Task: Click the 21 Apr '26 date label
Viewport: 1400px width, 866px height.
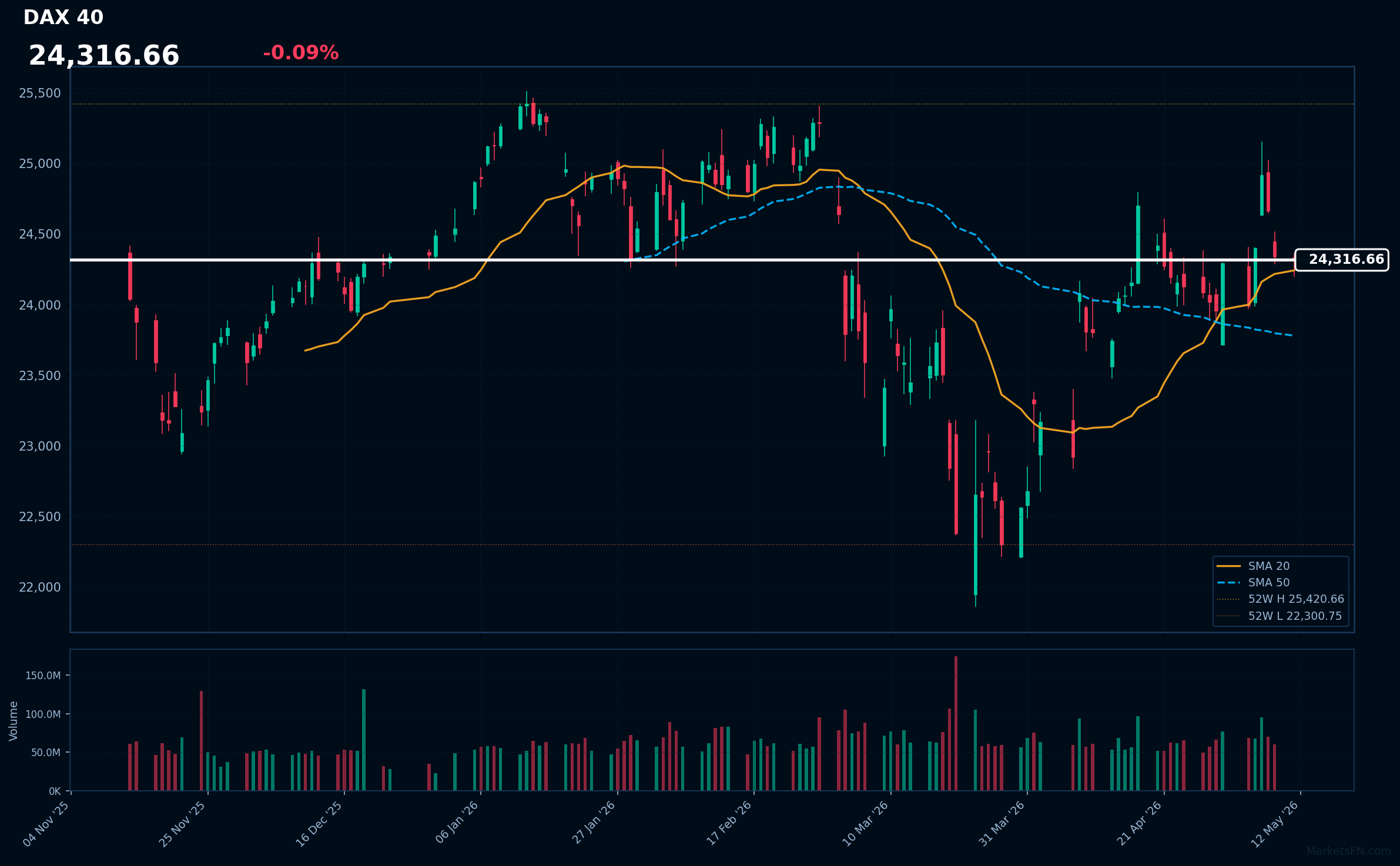Action: click(1140, 823)
